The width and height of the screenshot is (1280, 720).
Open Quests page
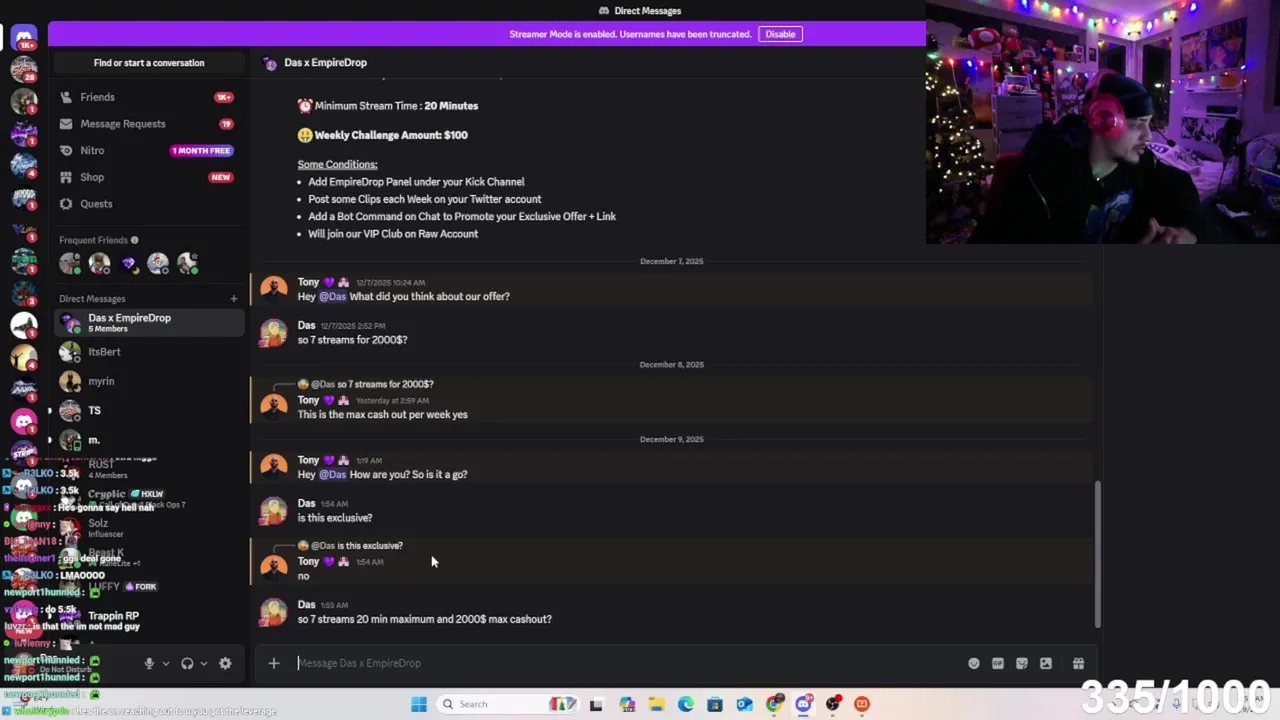(x=148, y=204)
